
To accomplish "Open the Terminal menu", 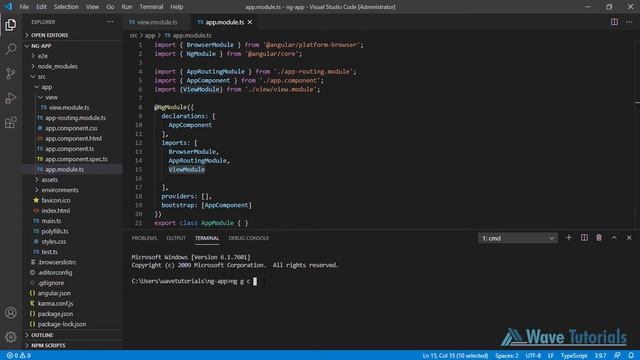I will [x=151, y=7].
